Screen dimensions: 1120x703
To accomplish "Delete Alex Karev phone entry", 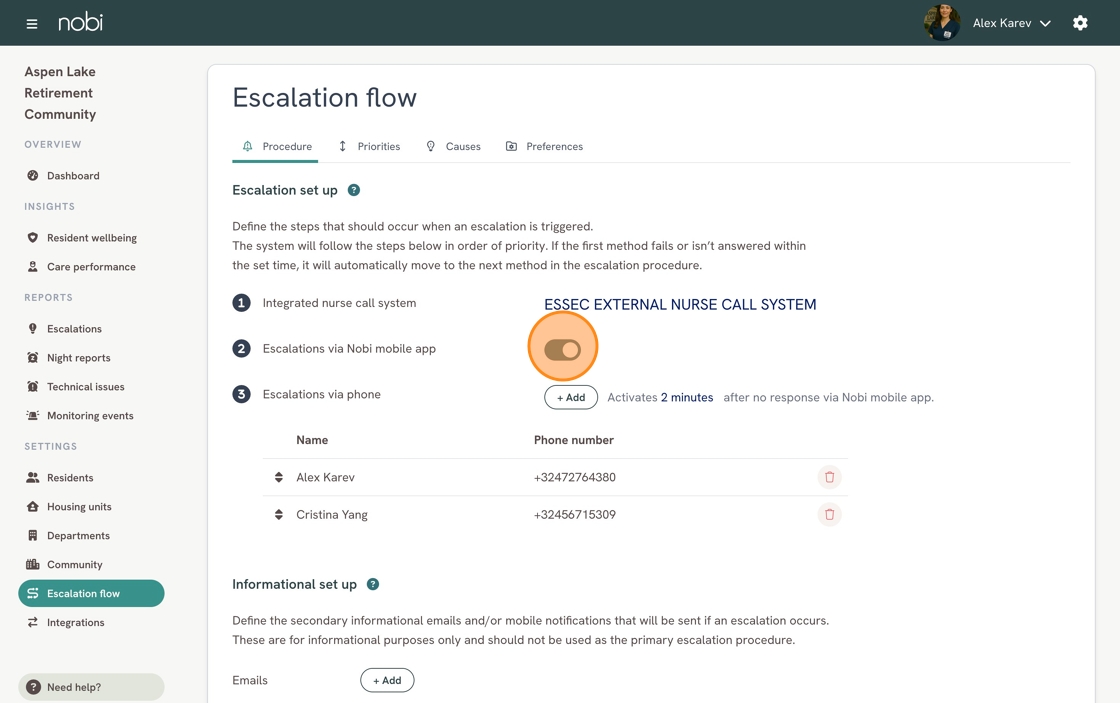I will click(829, 477).
